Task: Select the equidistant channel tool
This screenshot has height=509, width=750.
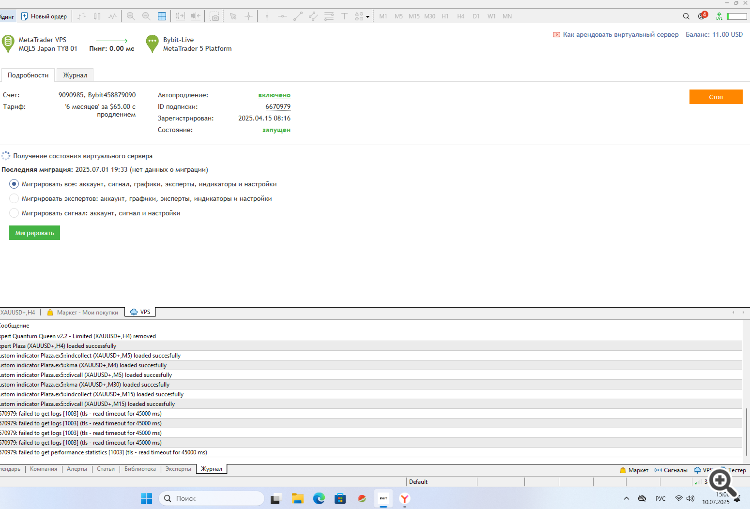Action: (x=313, y=16)
